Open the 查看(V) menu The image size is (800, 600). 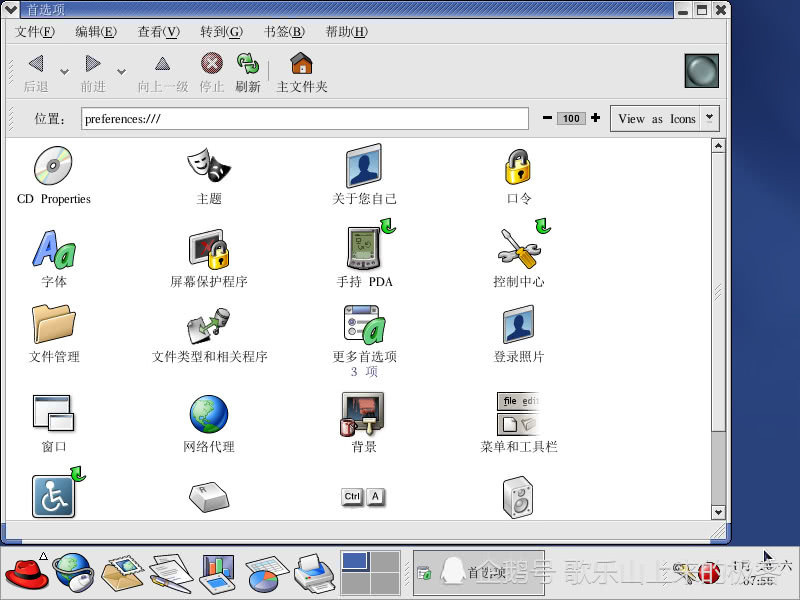pyautogui.click(x=159, y=32)
